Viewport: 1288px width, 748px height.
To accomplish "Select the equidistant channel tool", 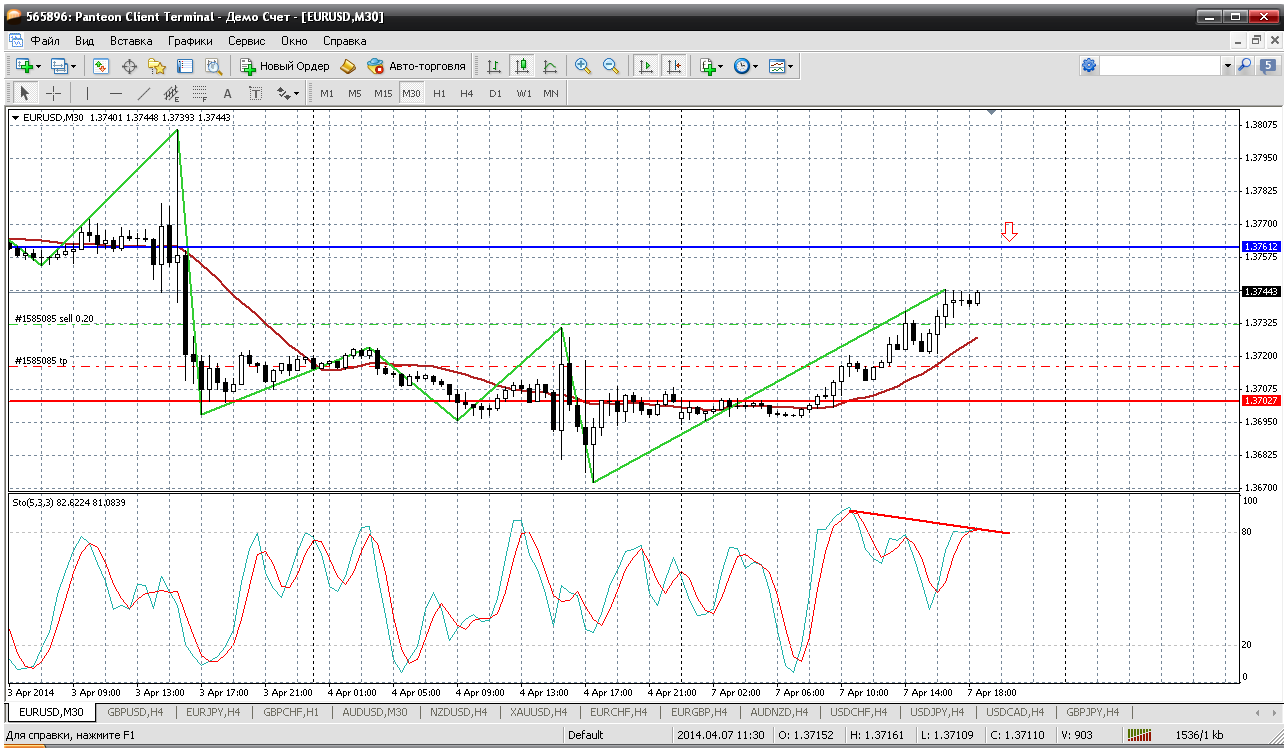I will point(171,93).
